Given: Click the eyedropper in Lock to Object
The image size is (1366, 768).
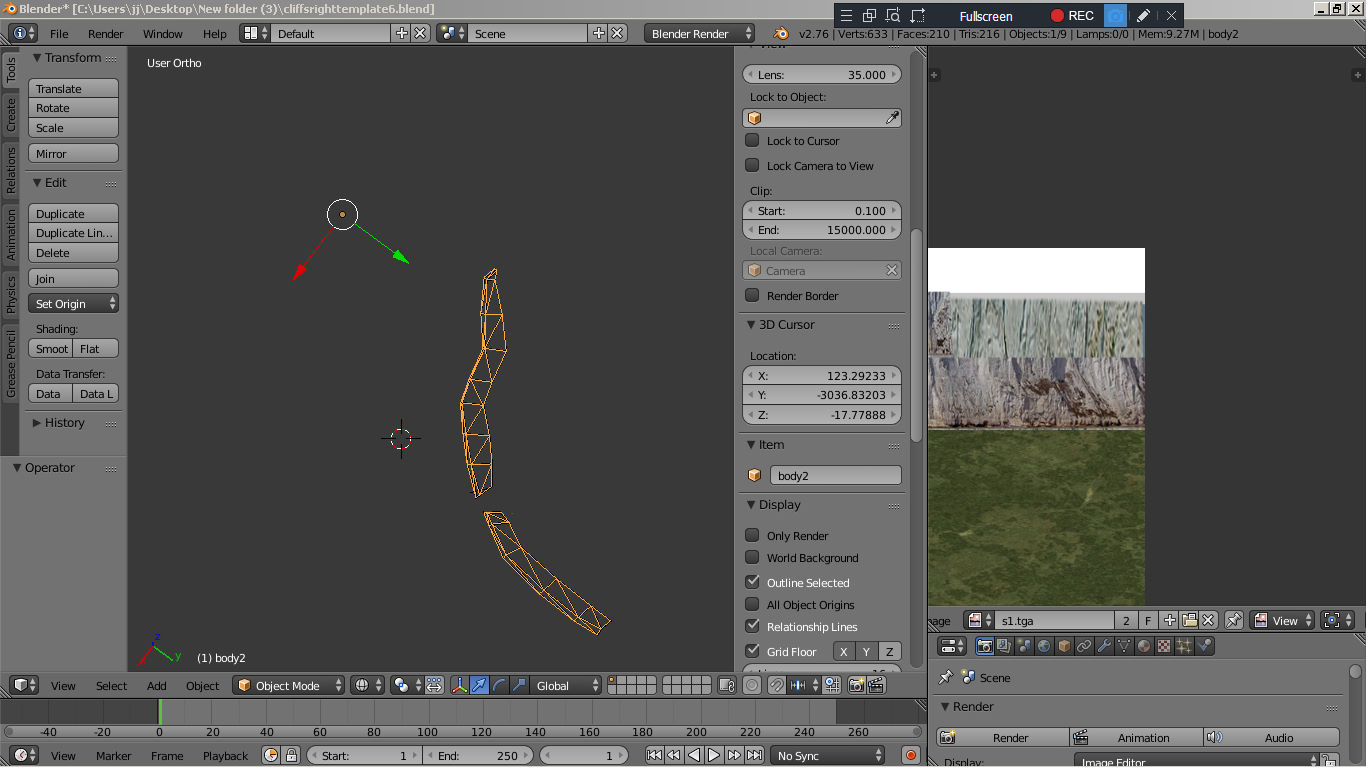Looking at the screenshot, I should pyautogui.click(x=892, y=118).
